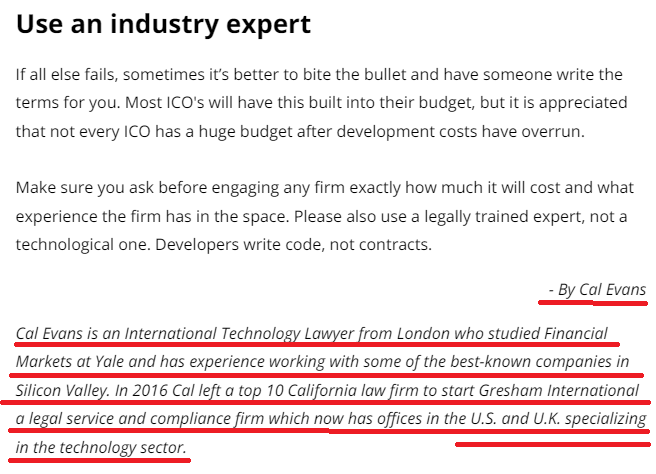Click the phrase 'bite the bullet'

354,74
